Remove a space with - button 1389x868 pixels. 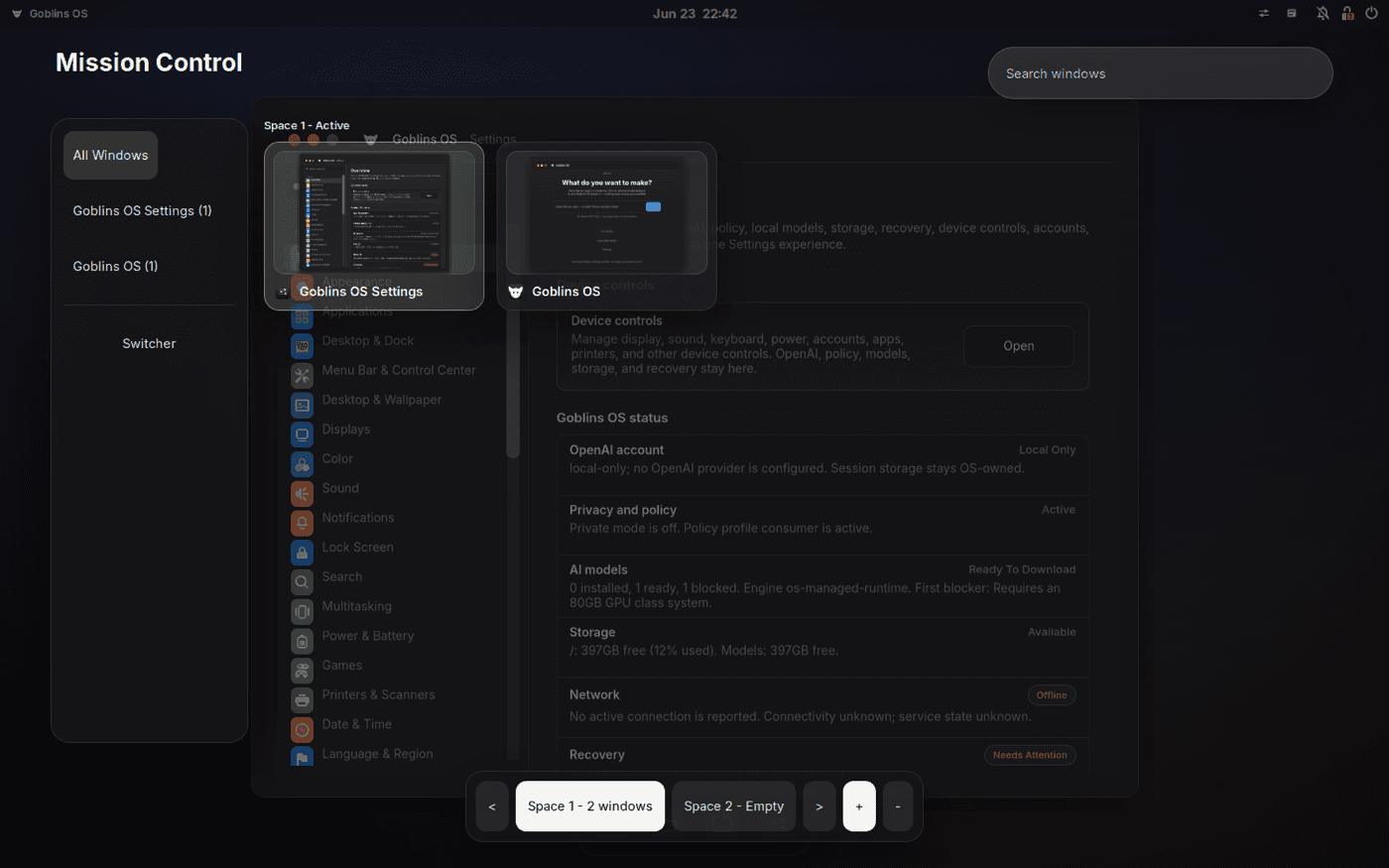(899, 806)
